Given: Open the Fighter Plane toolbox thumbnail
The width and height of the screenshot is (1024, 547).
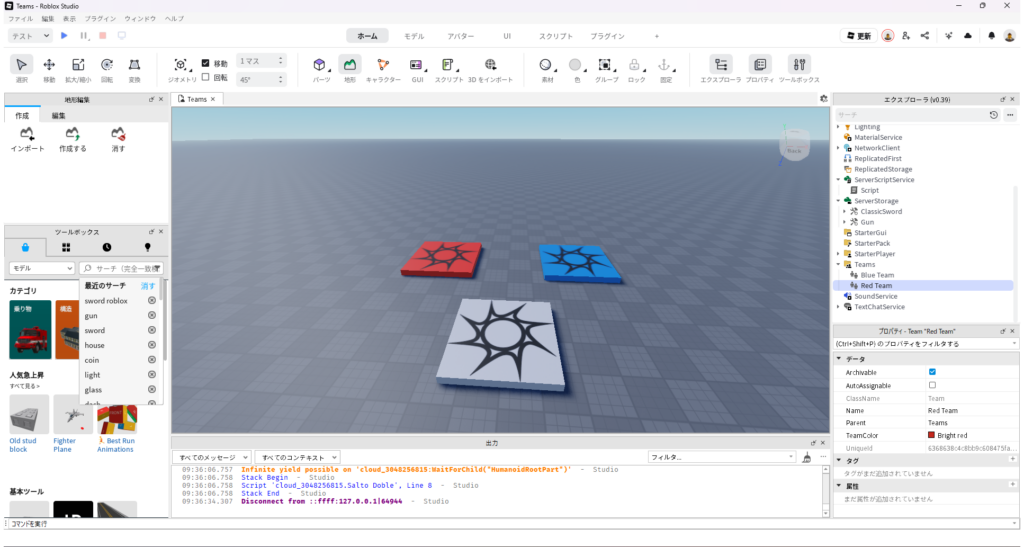Looking at the screenshot, I should [73, 414].
